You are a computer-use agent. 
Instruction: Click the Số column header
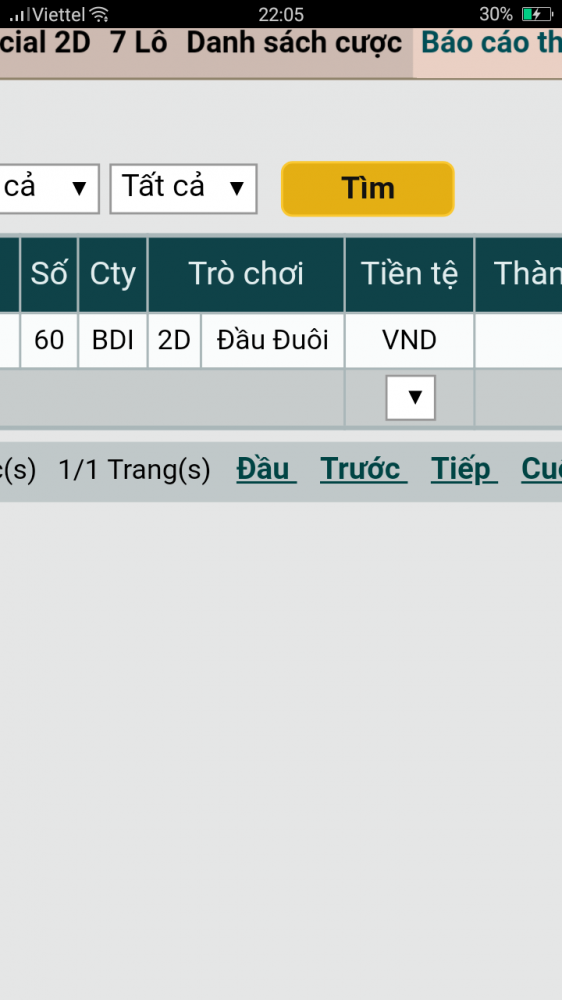click(x=49, y=274)
